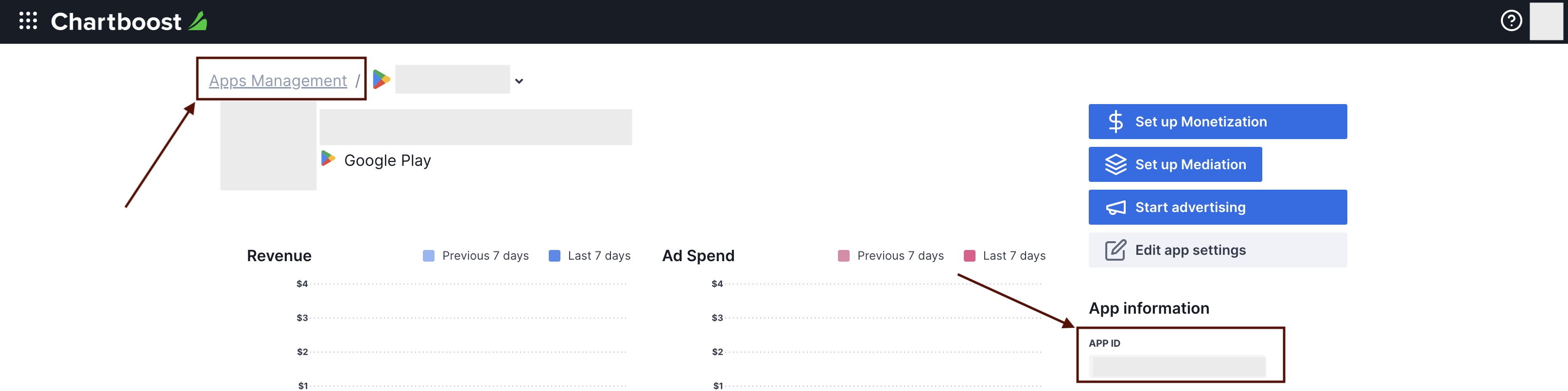Open the help question mark icon
Image resolution: width=1568 pixels, height=391 pixels.
point(1511,21)
